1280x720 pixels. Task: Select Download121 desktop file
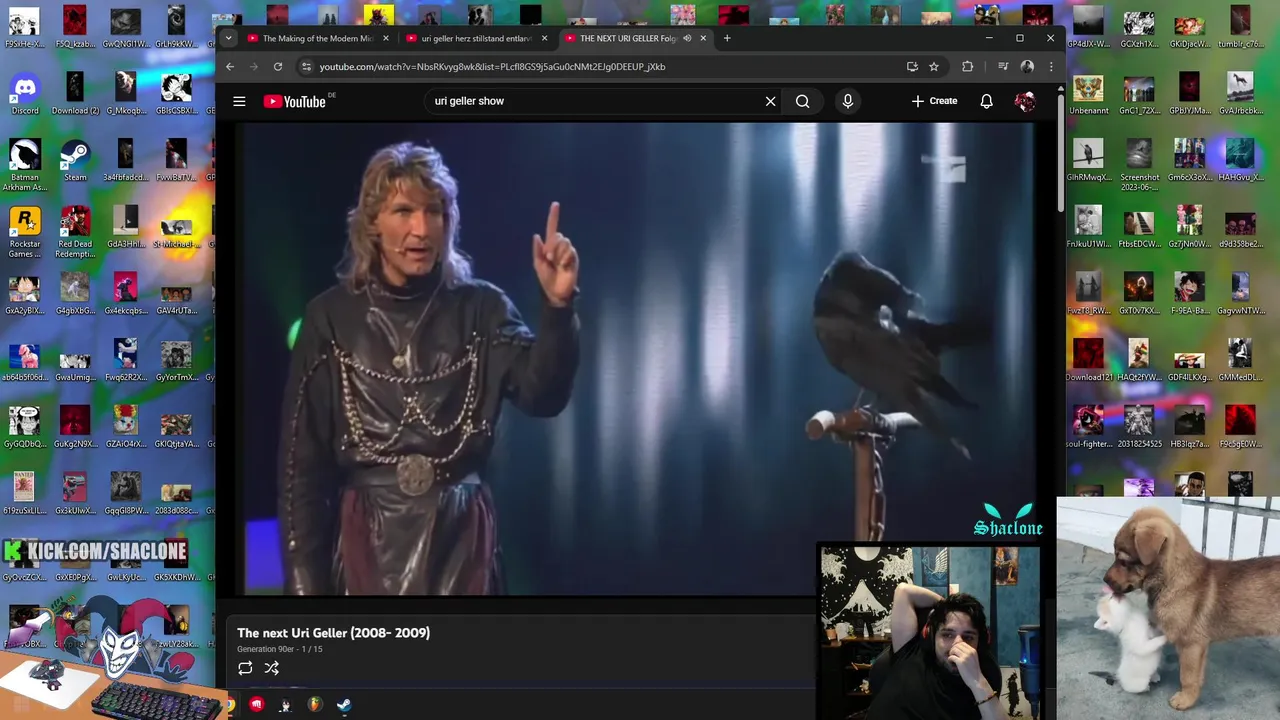pyautogui.click(x=1088, y=361)
